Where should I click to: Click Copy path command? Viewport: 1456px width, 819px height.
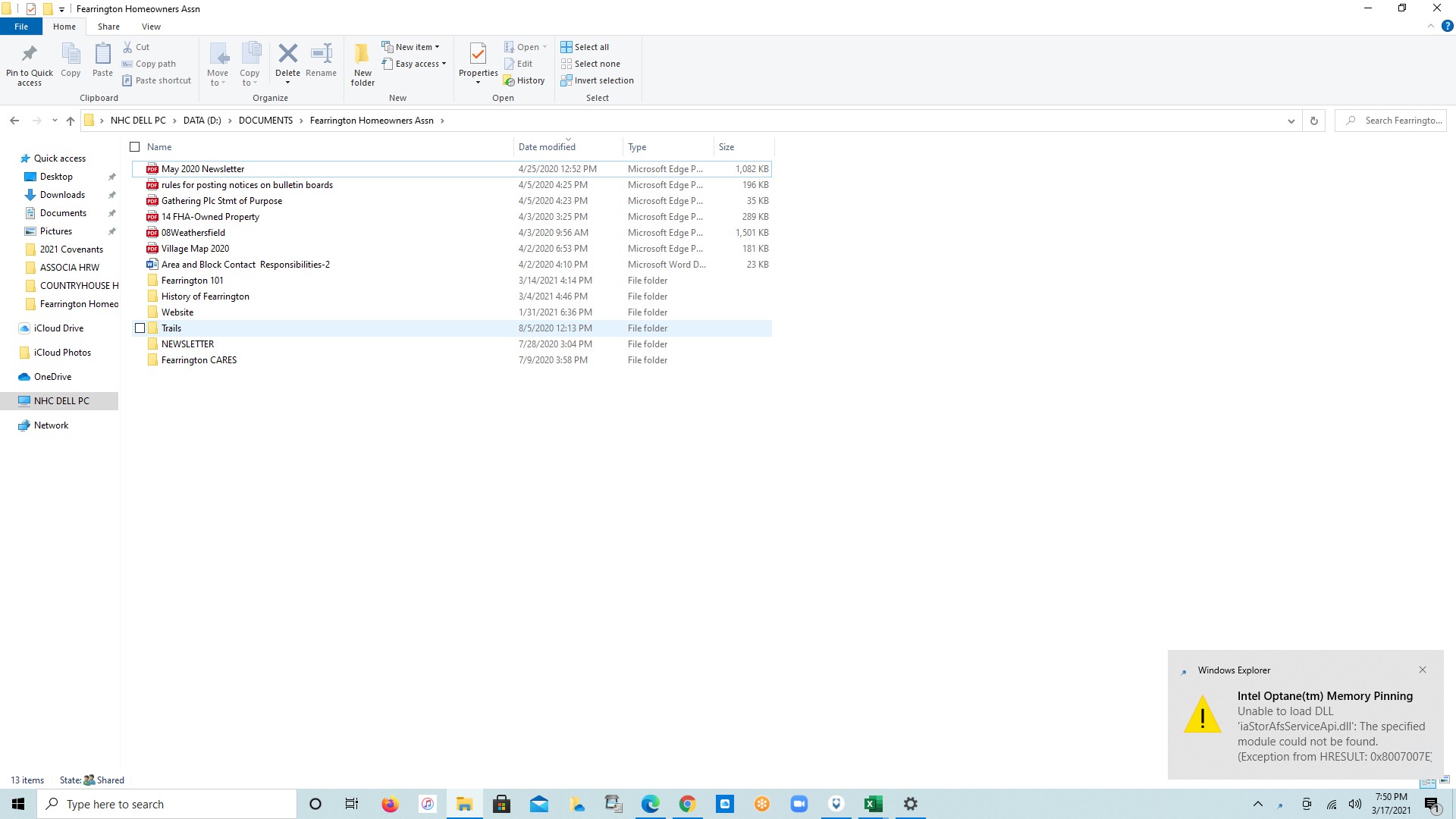tap(149, 64)
